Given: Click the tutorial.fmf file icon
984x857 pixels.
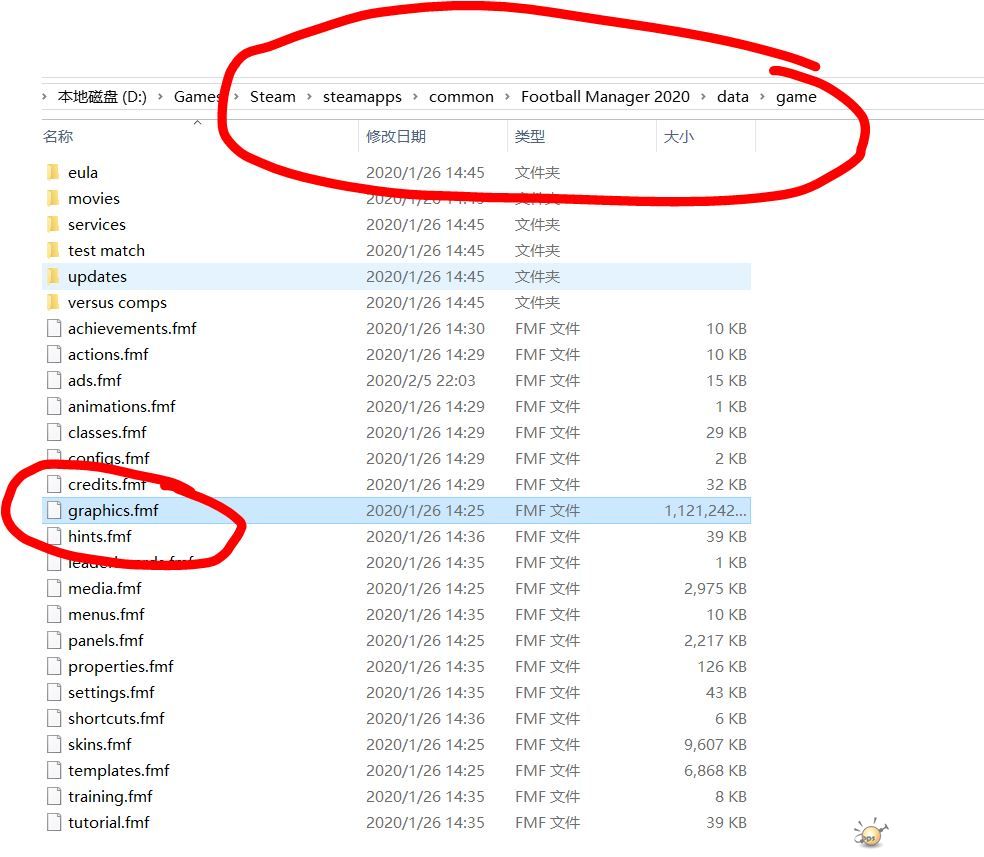Looking at the screenshot, I should pos(54,822).
